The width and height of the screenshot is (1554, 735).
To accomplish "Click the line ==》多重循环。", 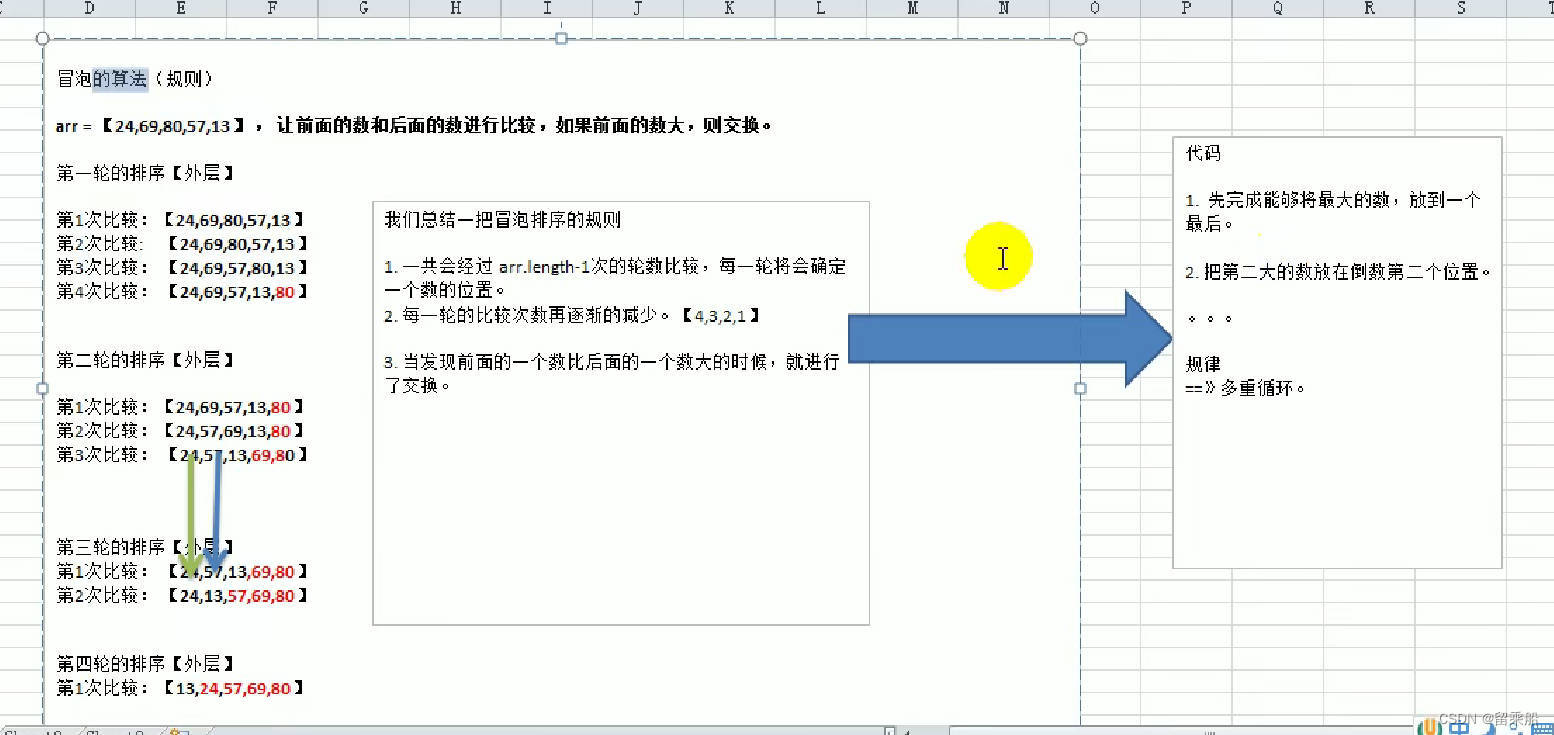I will (x=1246, y=388).
